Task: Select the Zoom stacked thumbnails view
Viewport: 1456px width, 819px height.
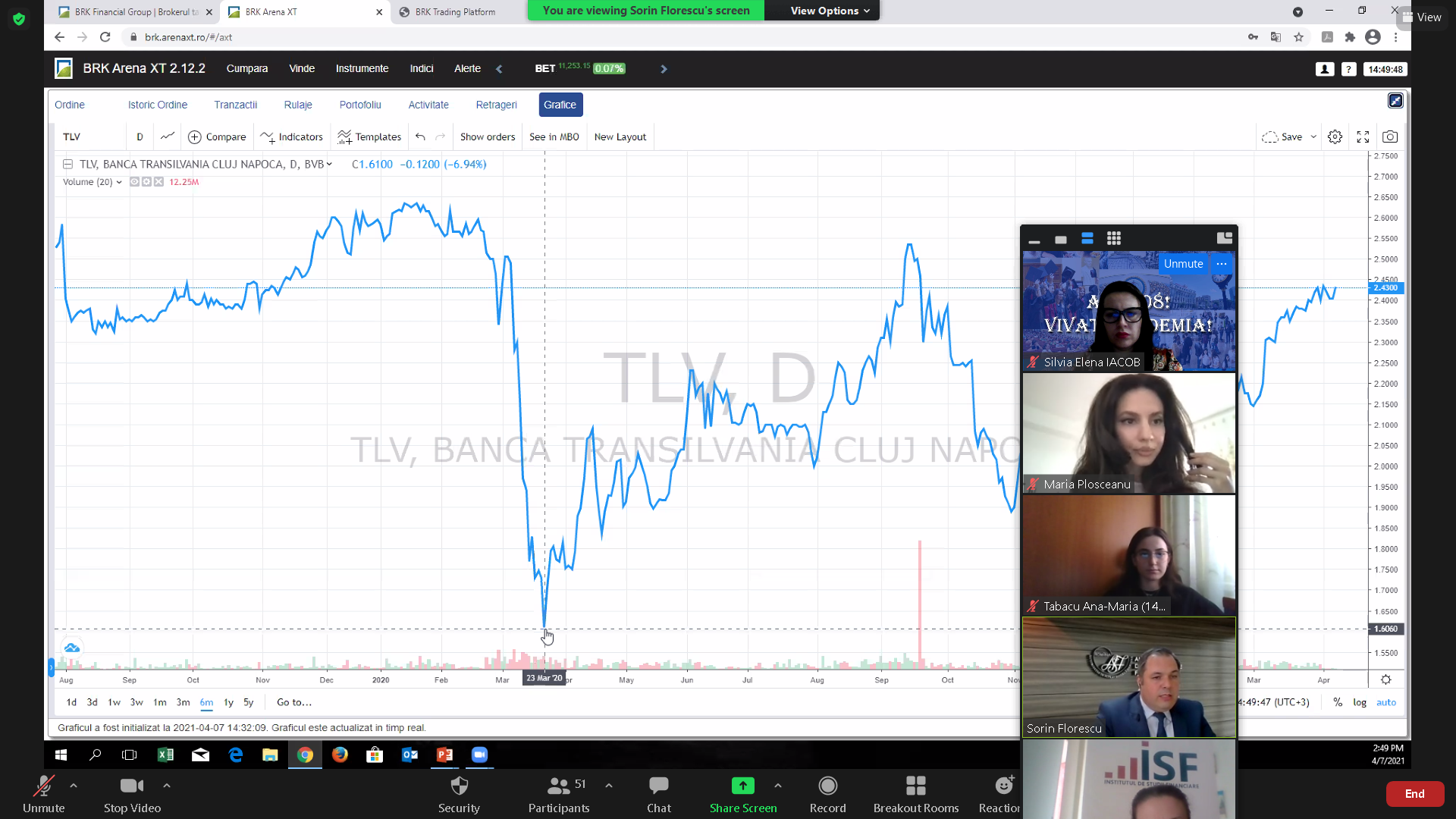Action: pos(1087,239)
